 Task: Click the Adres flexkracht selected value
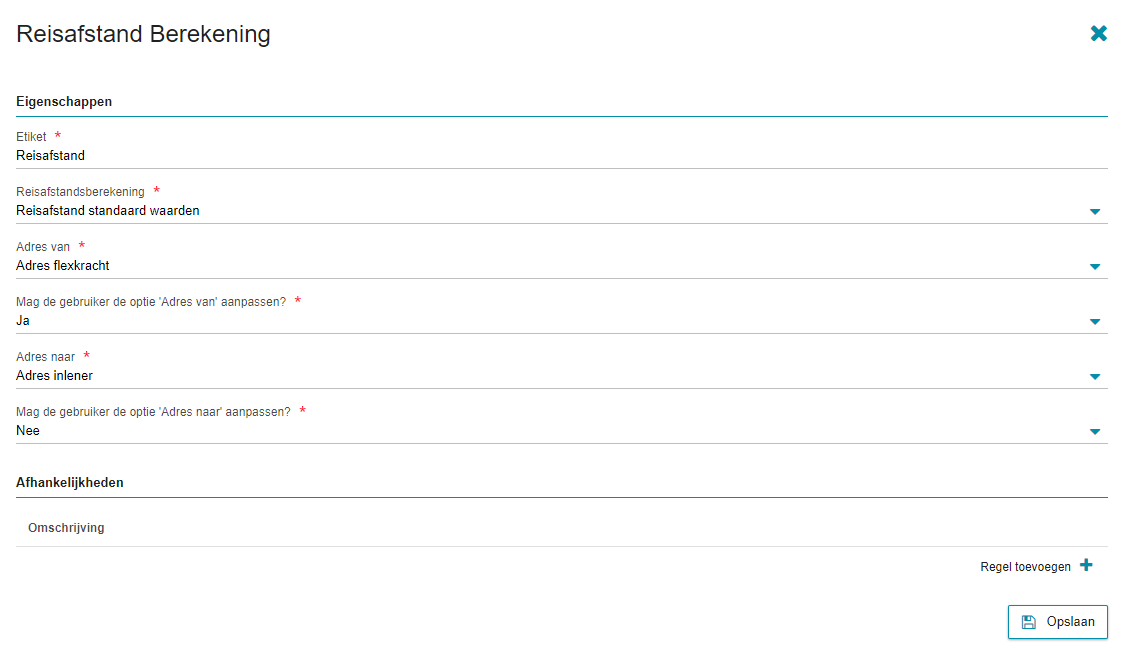pyautogui.click(x=63, y=266)
